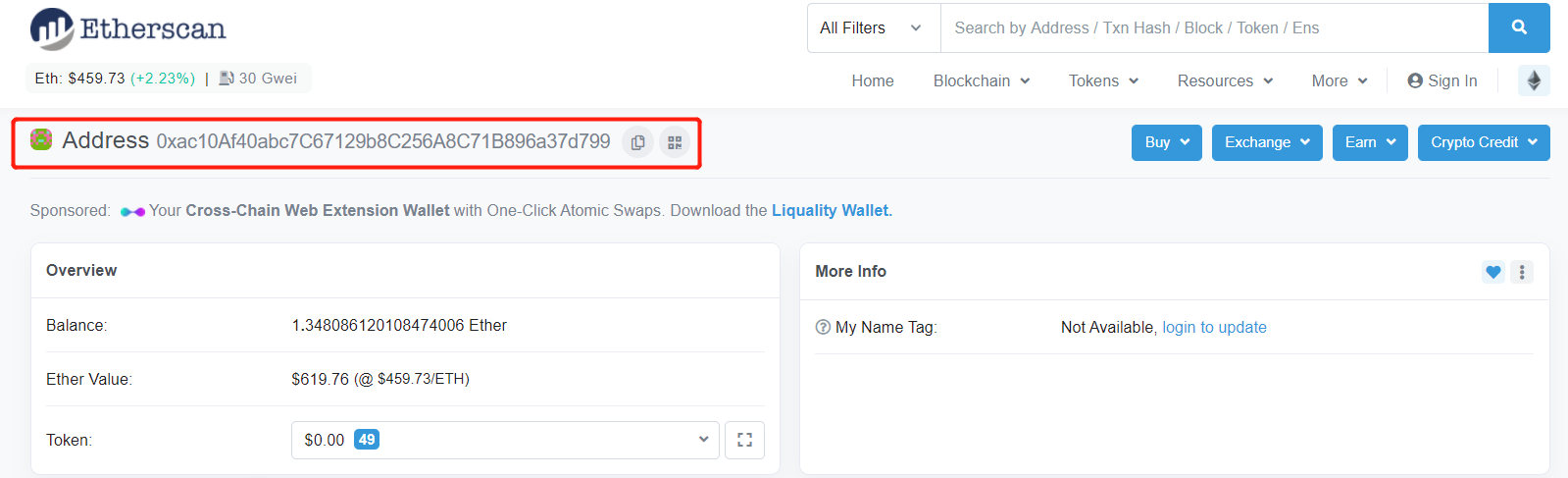Click the Ethereum diamond network icon
The height and width of the screenshot is (478, 1568).
coord(1534,80)
